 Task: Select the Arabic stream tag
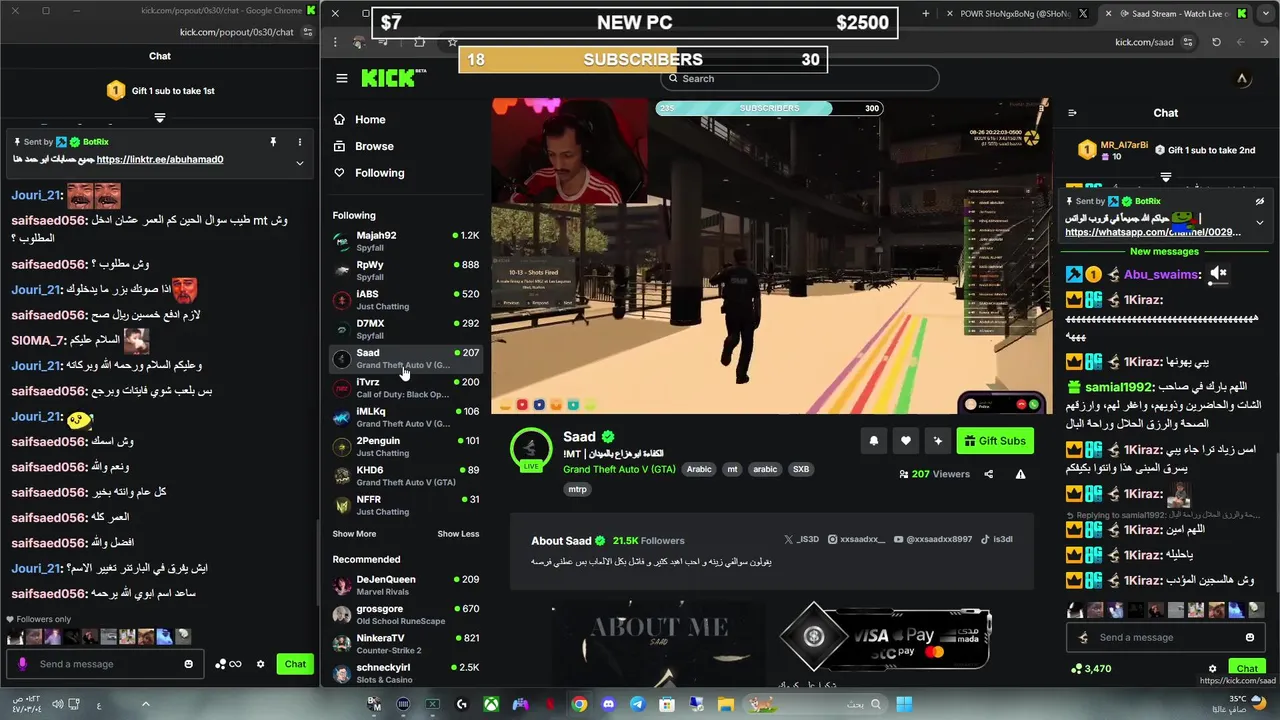pos(699,469)
